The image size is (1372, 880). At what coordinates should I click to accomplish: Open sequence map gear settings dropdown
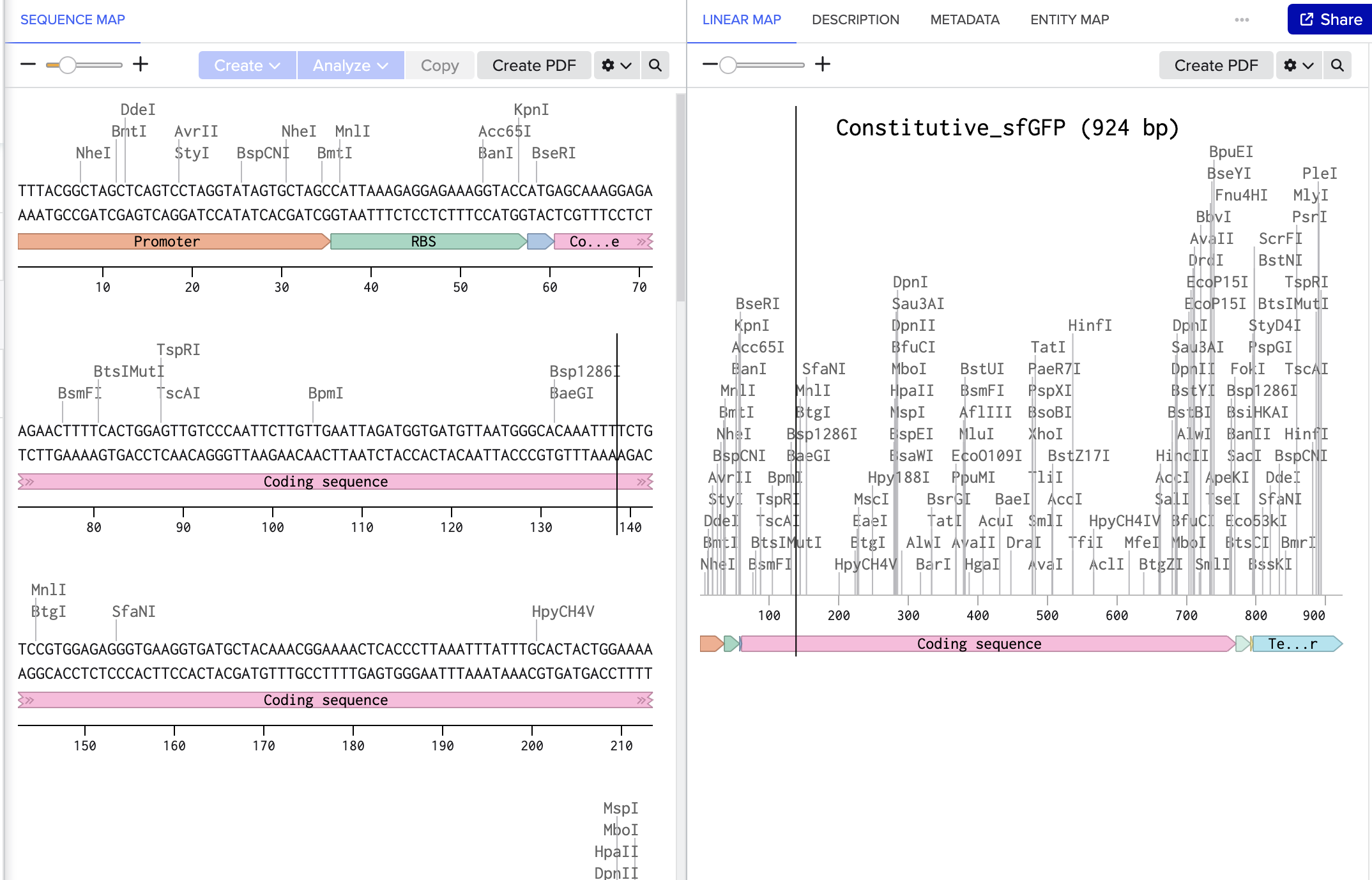616,65
